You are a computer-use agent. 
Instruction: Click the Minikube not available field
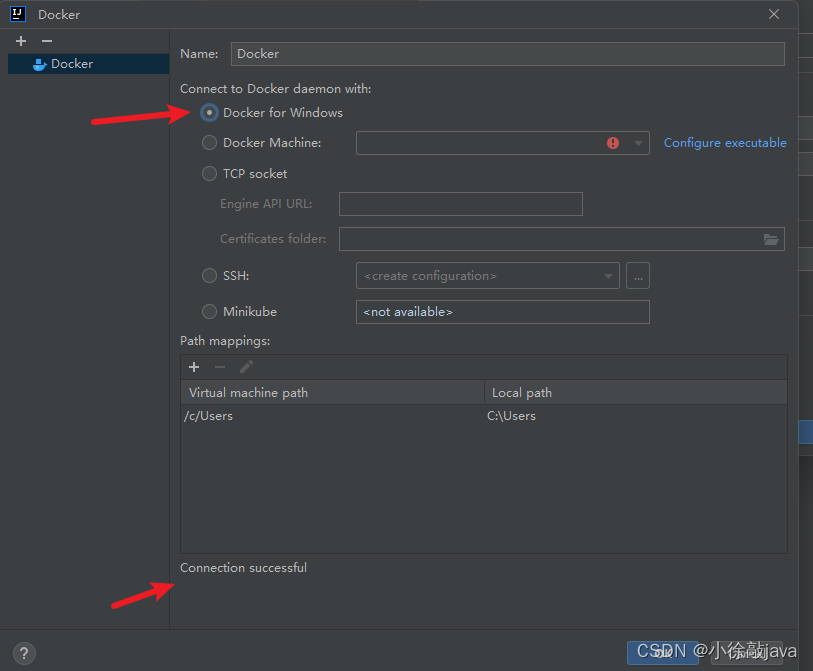[503, 312]
